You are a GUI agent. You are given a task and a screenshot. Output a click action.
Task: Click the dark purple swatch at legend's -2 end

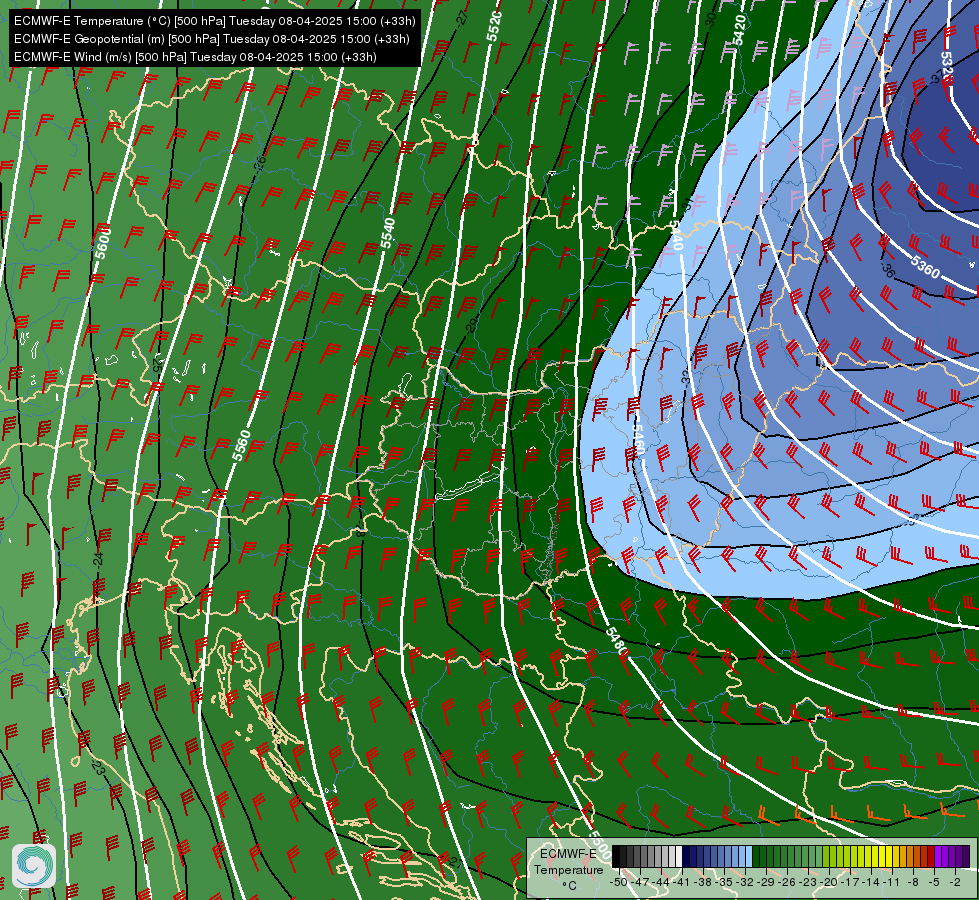click(966, 856)
